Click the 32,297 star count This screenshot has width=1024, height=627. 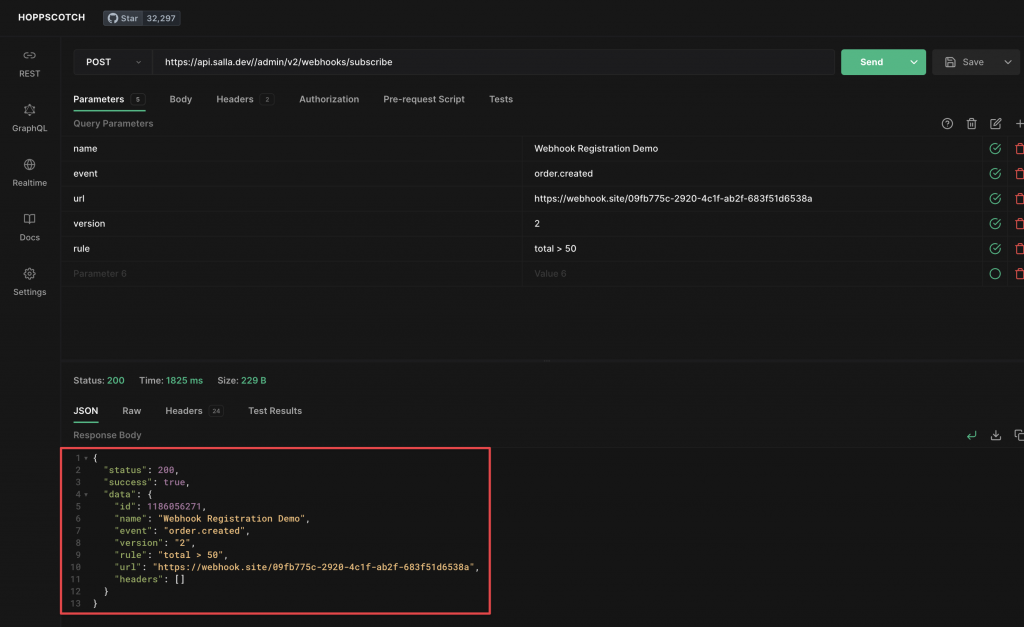point(161,18)
